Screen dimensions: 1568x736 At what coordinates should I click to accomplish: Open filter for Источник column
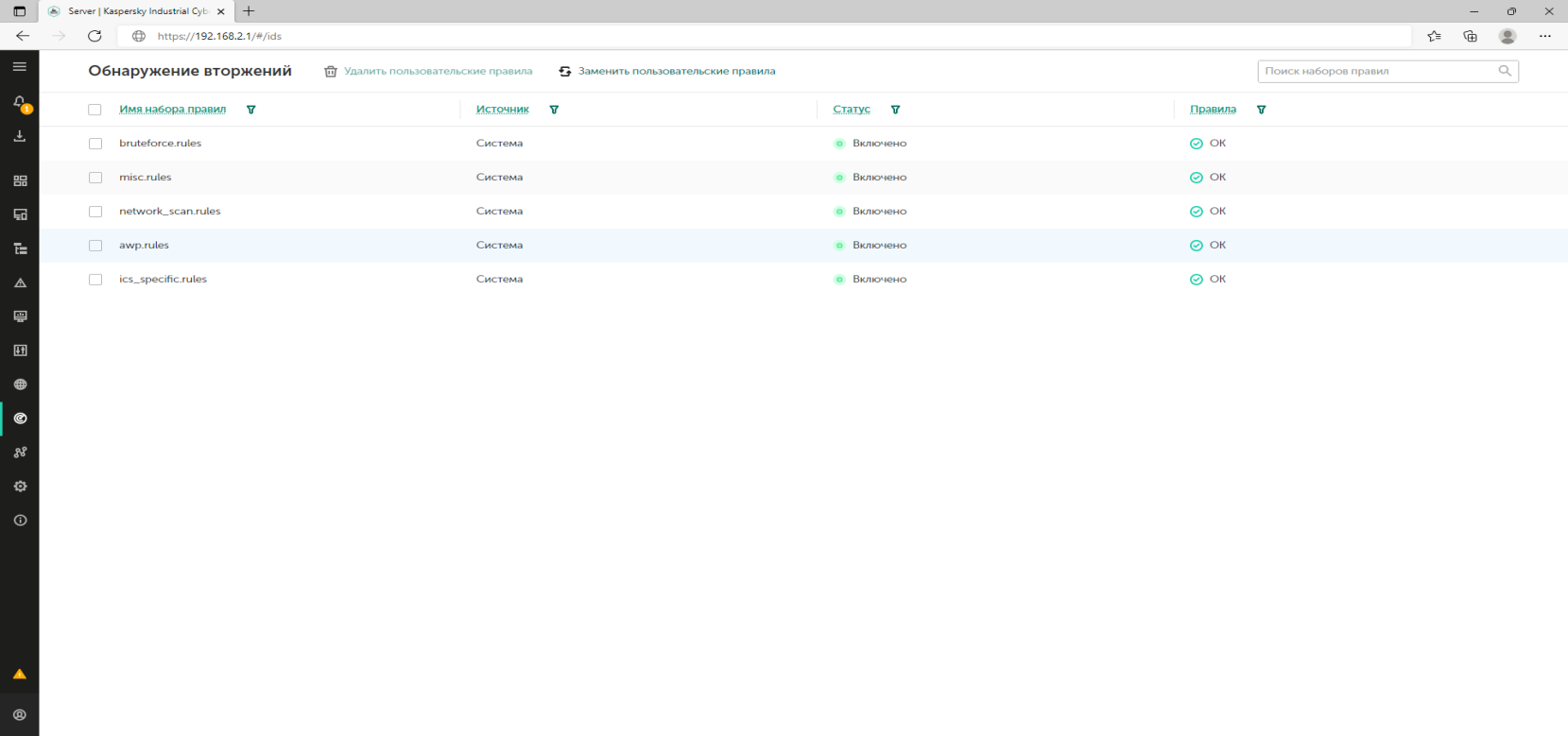[x=554, y=110]
